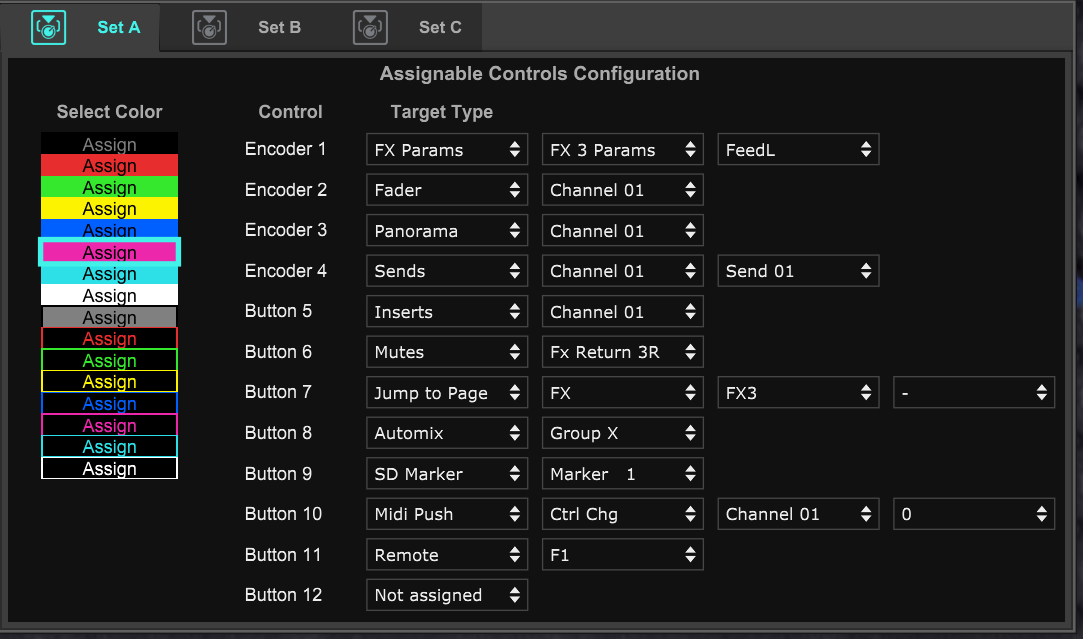Open Encoder 1 FeedL parameter dropdown
This screenshot has height=639, width=1083.
[x=798, y=149]
